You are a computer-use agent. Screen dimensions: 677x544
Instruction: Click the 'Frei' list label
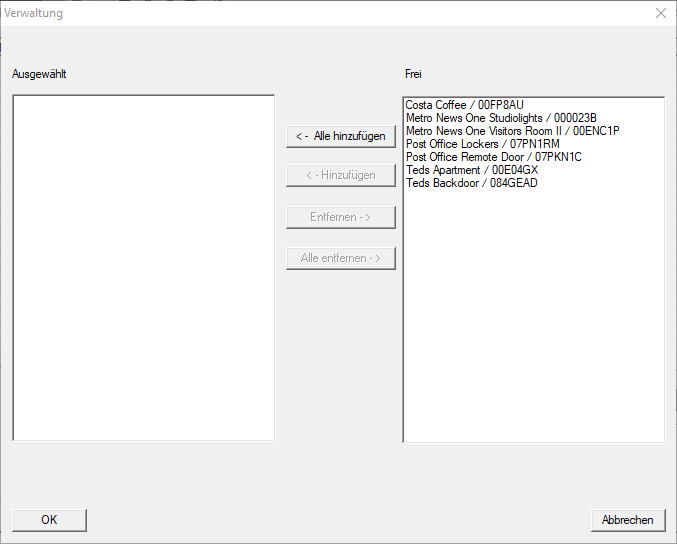414,74
